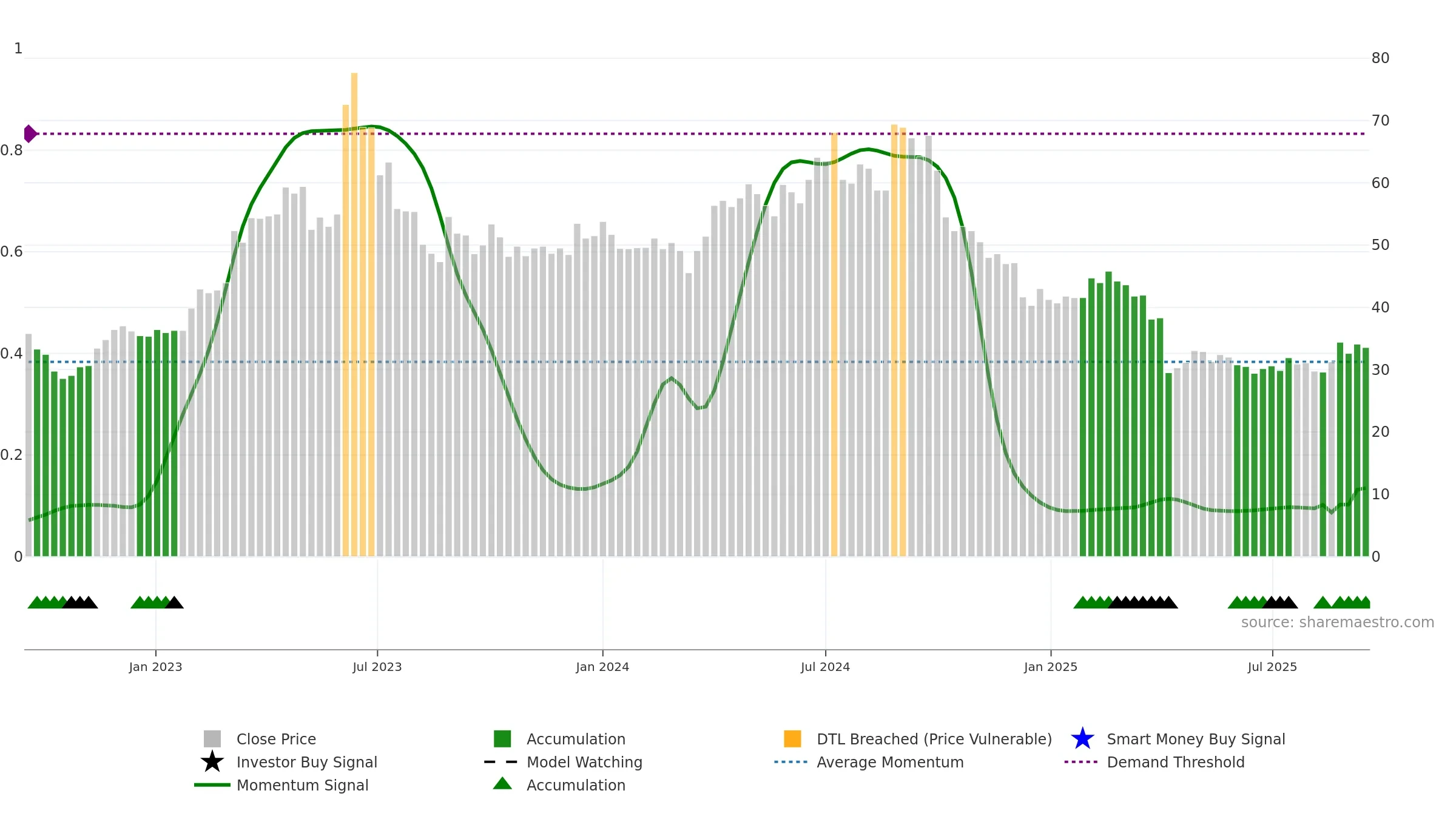This screenshot has width=1456, height=819.
Task: Click the DTL Breached (Price Vulnerable) label
Action: point(934,739)
